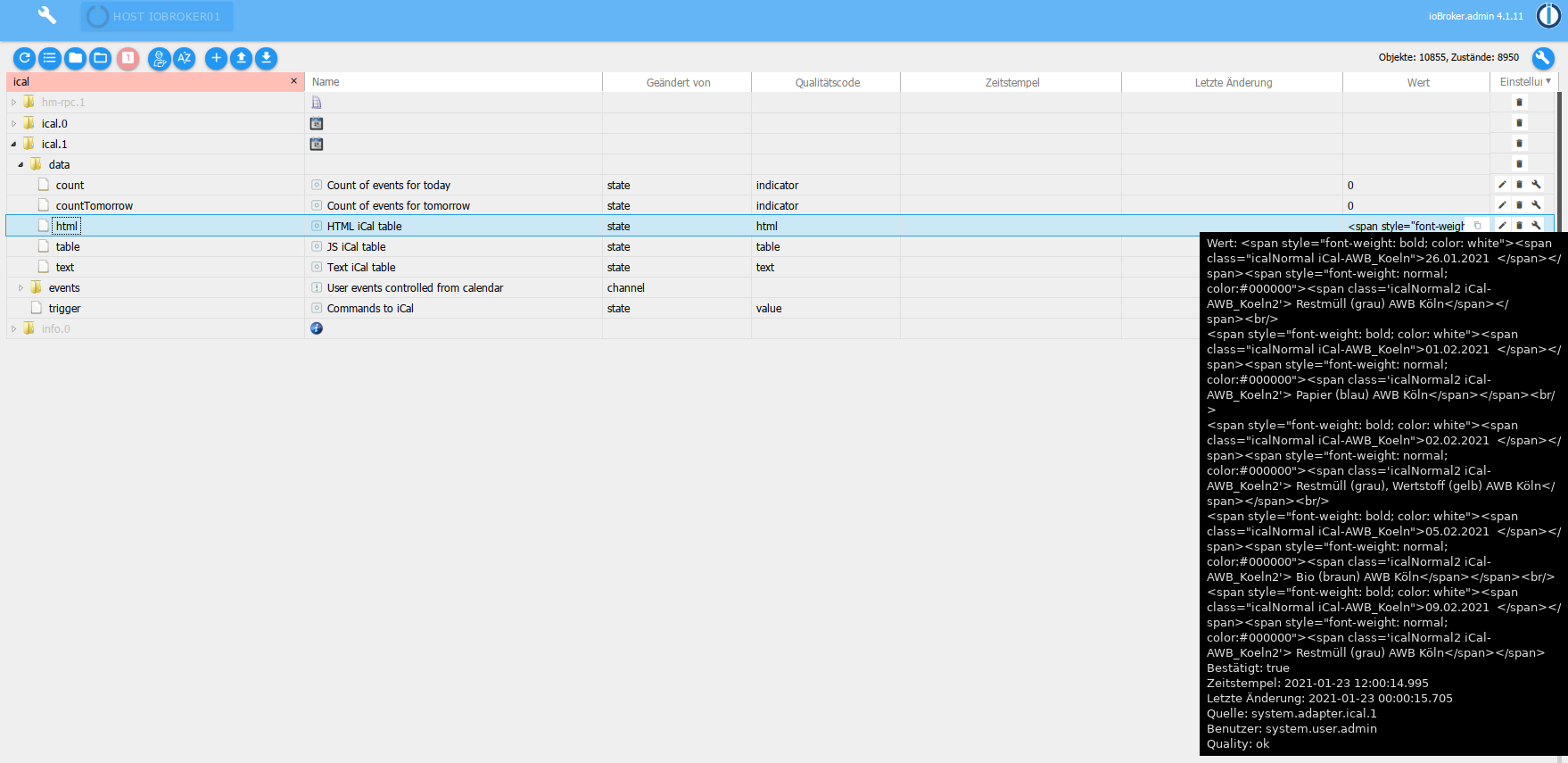The height and width of the screenshot is (763, 1568).
Task: Toggle expert mode icon in toolbar
Action: (x=160, y=58)
